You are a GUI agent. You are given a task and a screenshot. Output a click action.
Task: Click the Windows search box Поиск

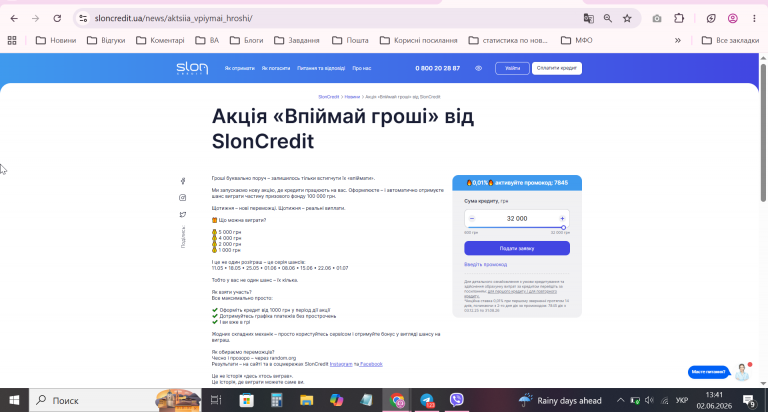click(115, 400)
